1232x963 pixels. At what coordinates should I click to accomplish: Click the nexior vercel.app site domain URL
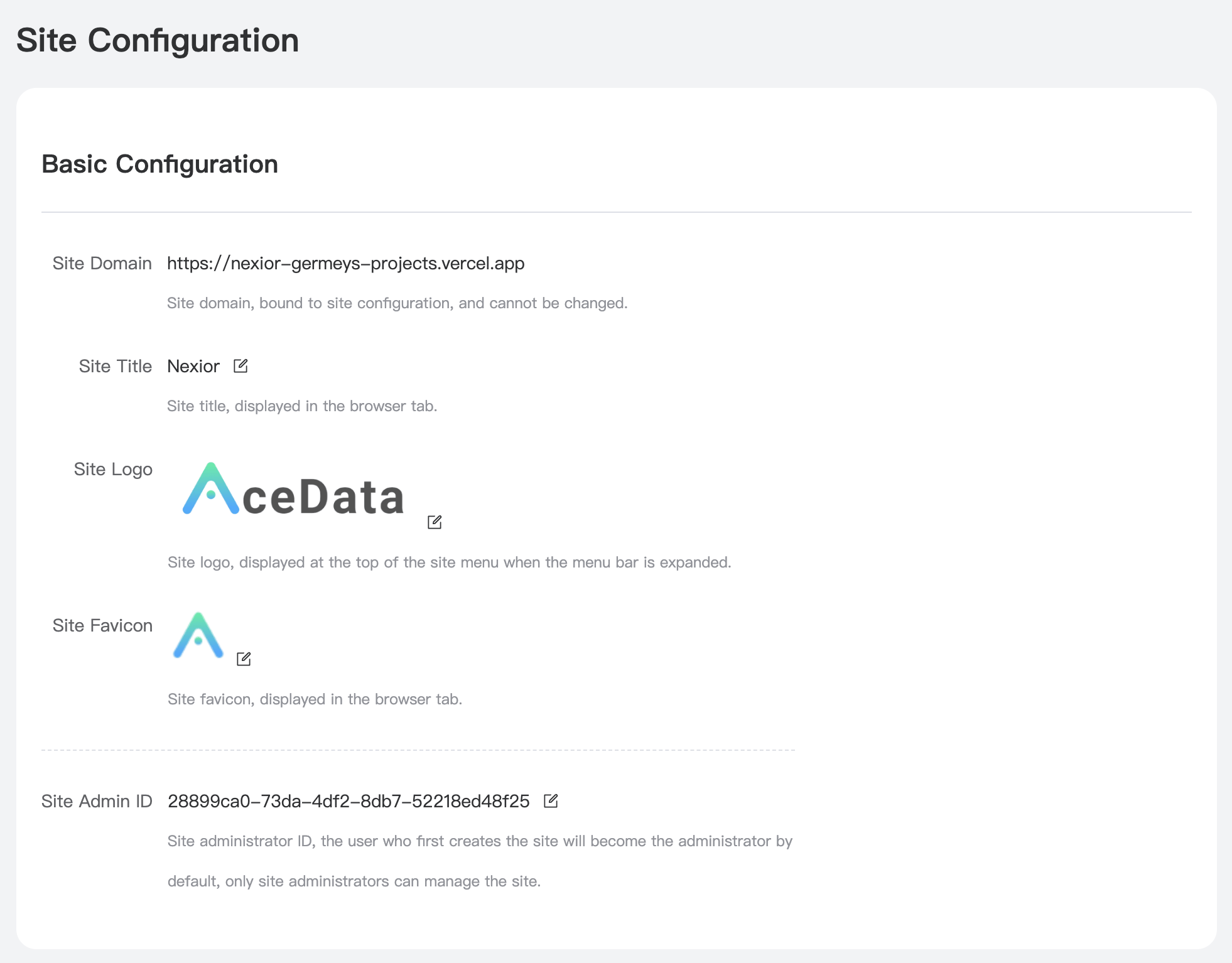click(345, 264)
